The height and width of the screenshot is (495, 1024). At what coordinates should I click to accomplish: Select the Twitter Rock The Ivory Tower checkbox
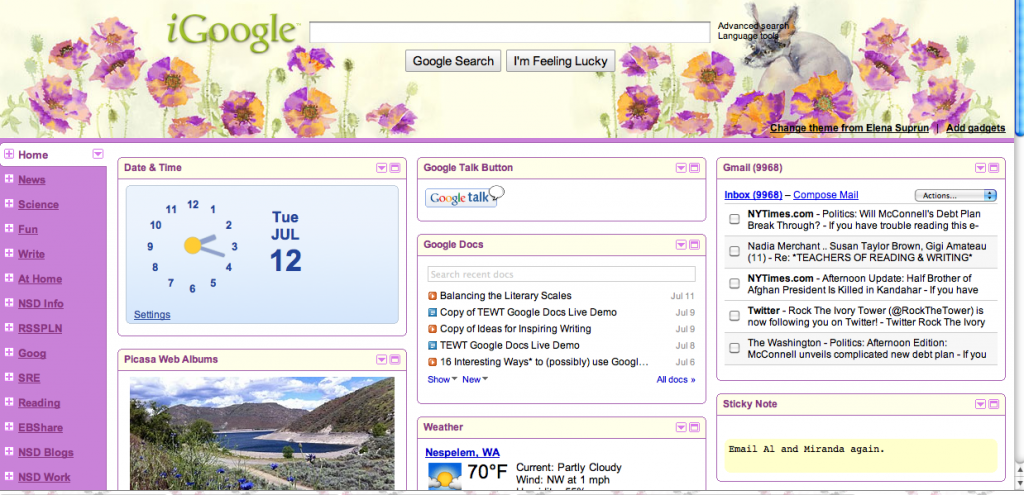(x=734, y=316)
